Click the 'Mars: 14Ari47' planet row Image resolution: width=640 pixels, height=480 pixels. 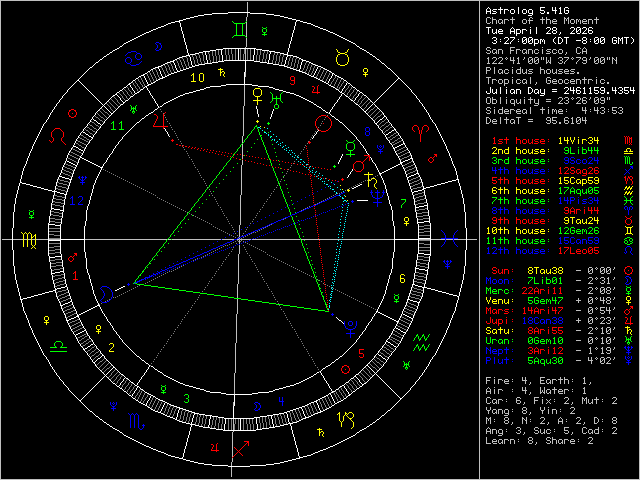(x=560, y=311)
